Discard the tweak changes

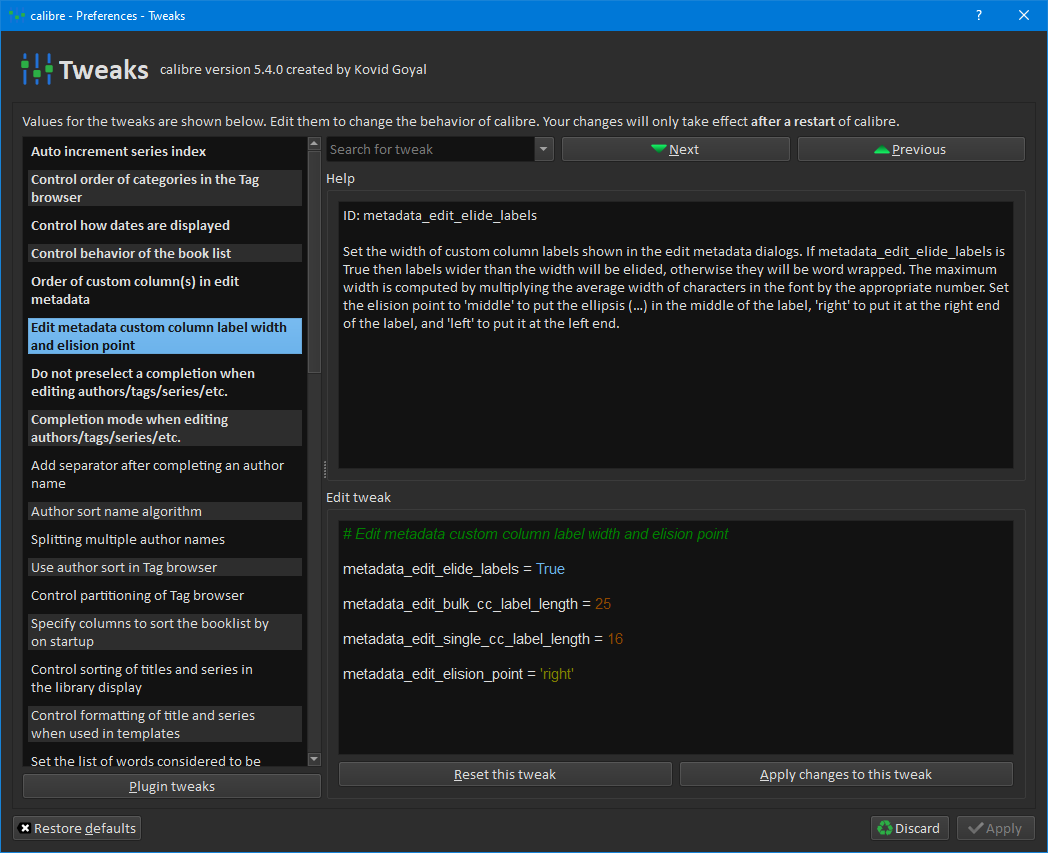point(908,828)
